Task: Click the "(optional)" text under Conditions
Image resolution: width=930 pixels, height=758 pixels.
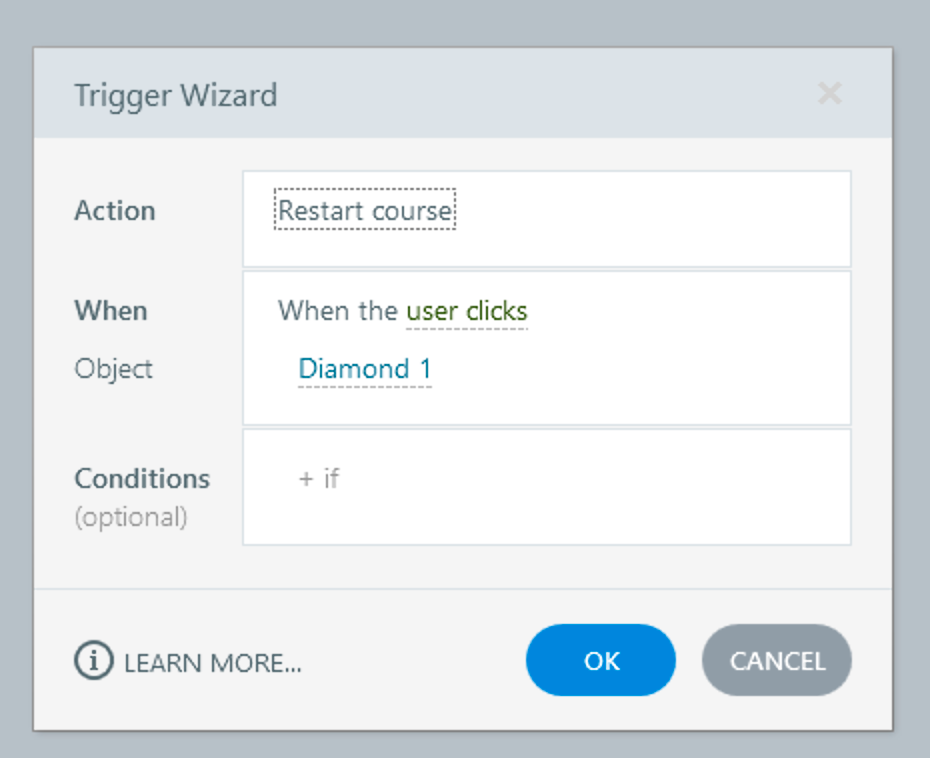Action: [131, 517]
